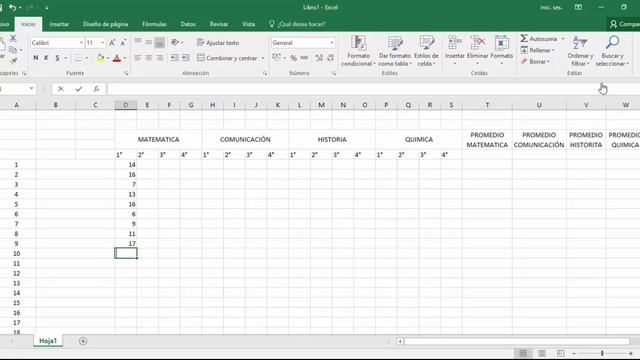640x360 pixels.
Task: Open Dar formato como tabla
Action: (x=395, y=51)
